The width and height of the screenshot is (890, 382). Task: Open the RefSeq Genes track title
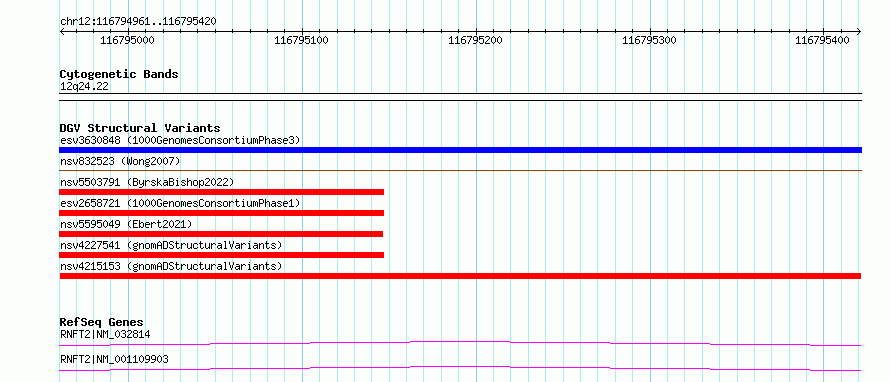pos(101,322)
